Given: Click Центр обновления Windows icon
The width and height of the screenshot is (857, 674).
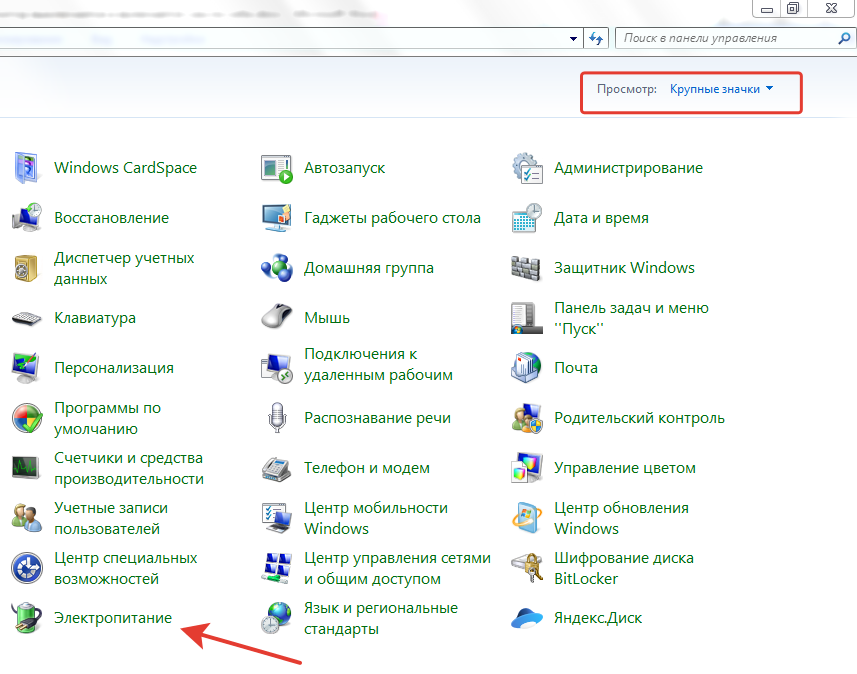Looking at the screenshot, I should pos(527,518).
